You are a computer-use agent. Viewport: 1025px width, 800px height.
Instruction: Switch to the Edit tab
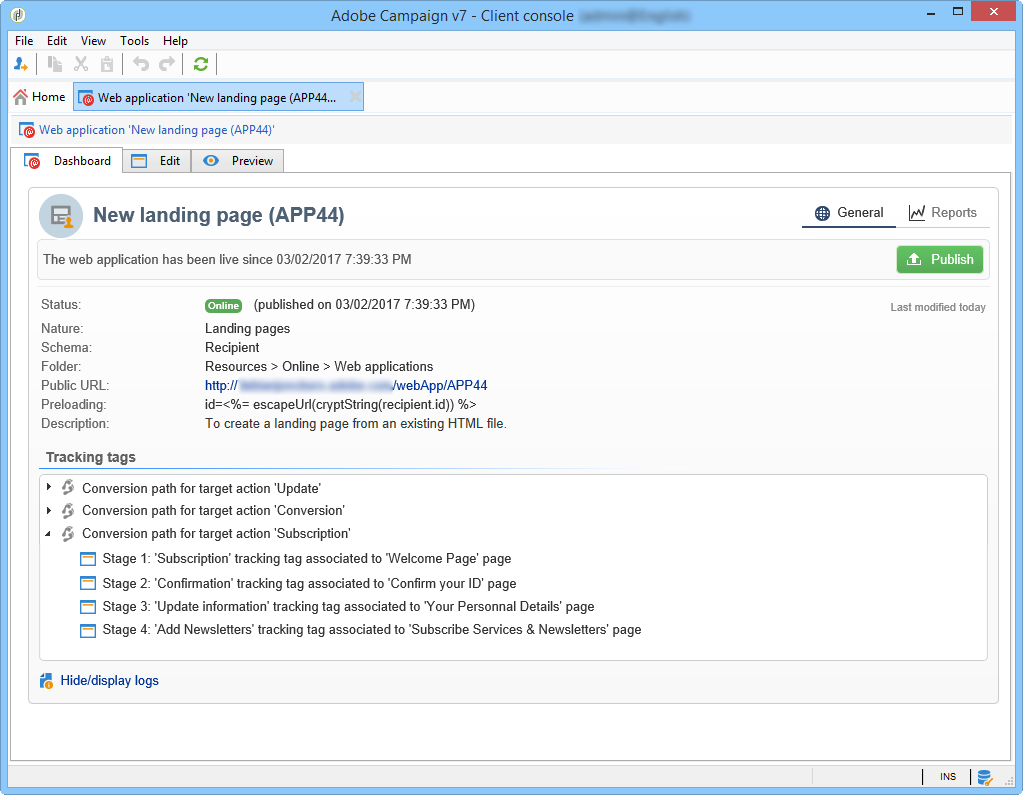coord(157,161)
